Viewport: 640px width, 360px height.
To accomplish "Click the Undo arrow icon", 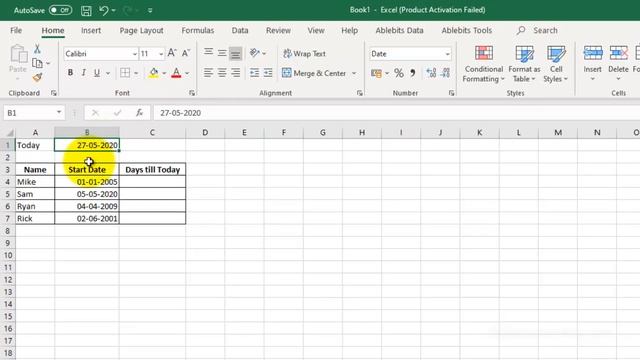I will point(104,10).
